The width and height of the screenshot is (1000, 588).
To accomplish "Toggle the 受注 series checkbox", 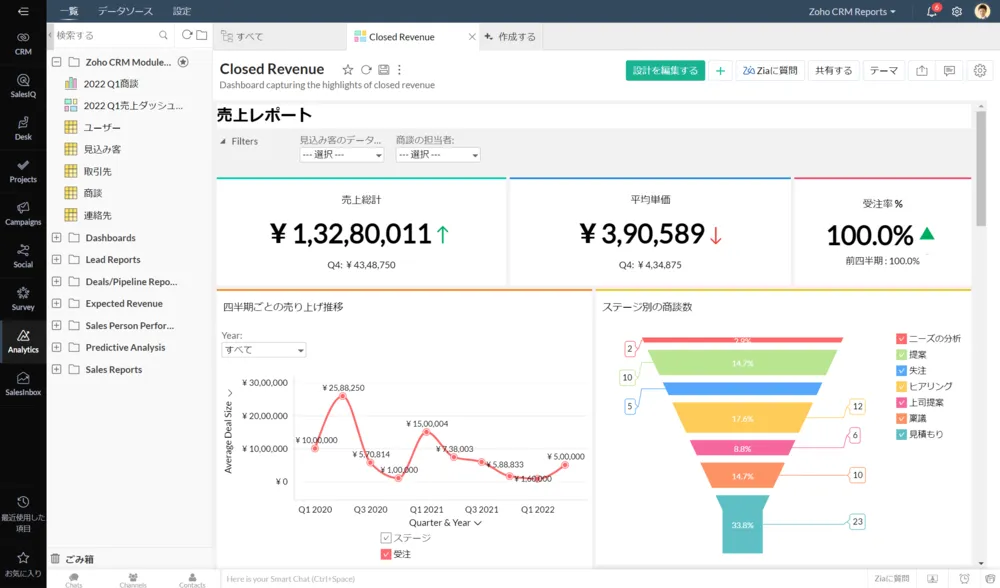I will point(386,554).
